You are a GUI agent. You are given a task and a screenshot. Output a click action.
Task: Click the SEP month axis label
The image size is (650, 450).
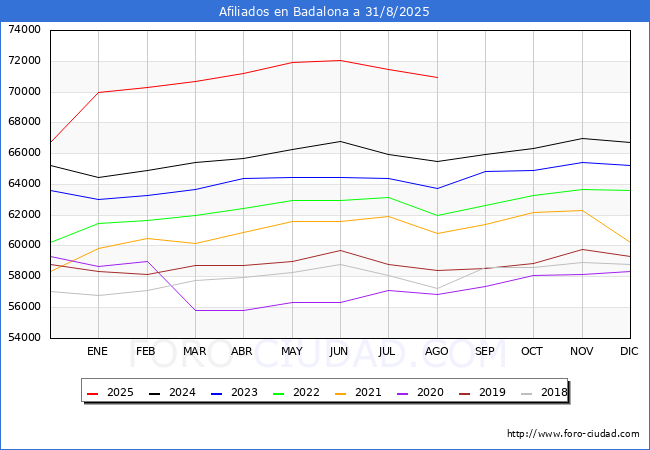(485, 351)
